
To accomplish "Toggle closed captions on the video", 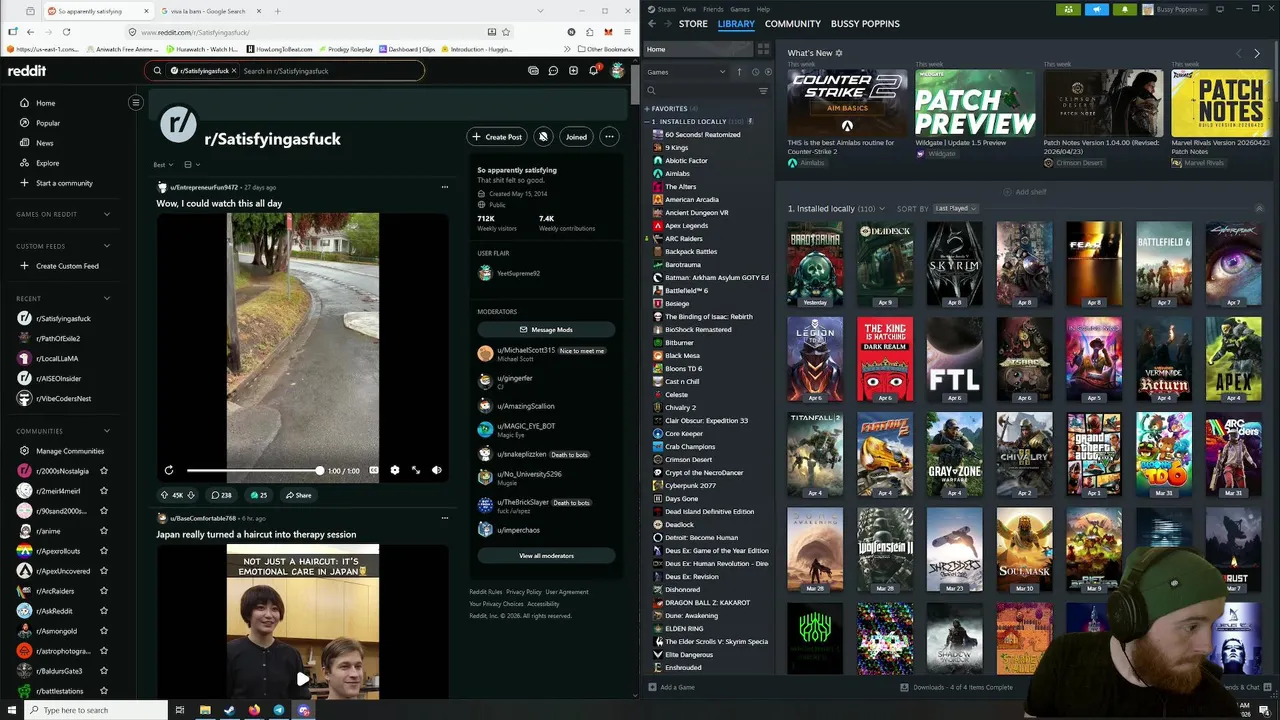I will tap(374, 470).
